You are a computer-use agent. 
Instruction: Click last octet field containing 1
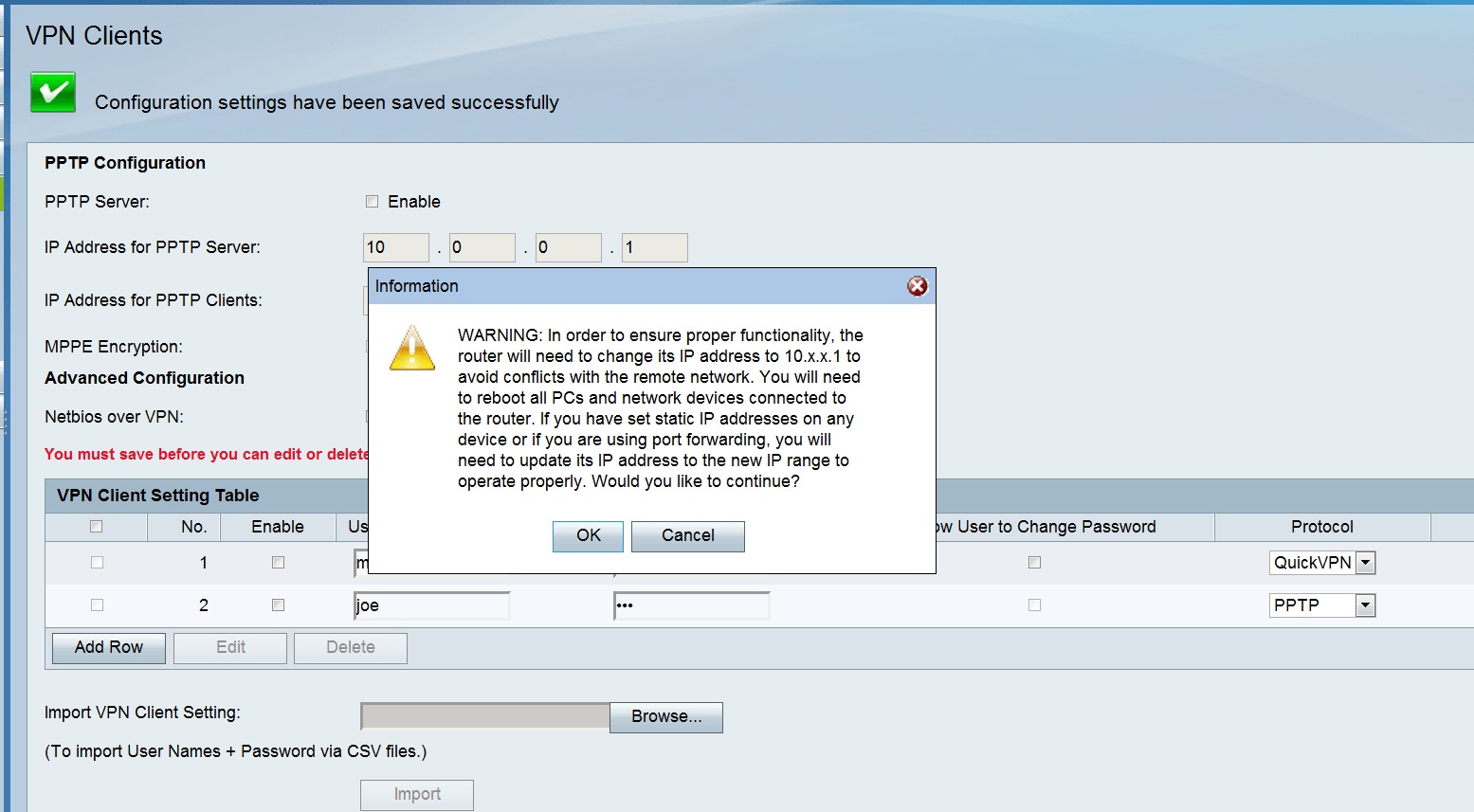pyautogui.click(x=655, y=247)
